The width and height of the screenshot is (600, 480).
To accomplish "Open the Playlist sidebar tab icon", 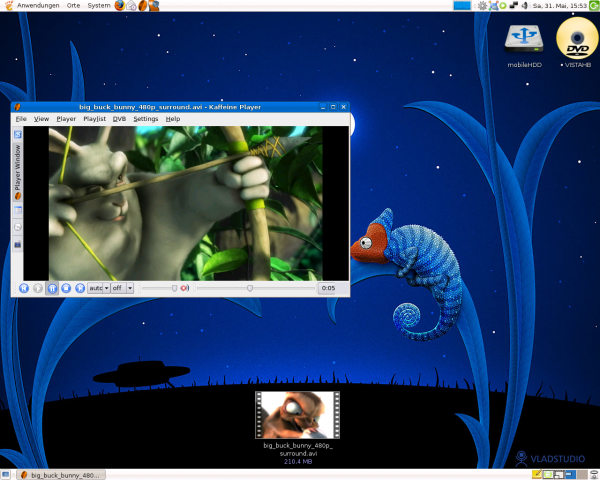I will pyautogui.click(x=18, y=210).
